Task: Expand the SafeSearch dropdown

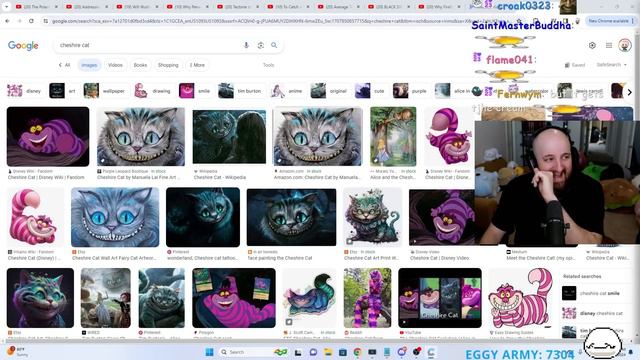Action: (x=611, y=64)
